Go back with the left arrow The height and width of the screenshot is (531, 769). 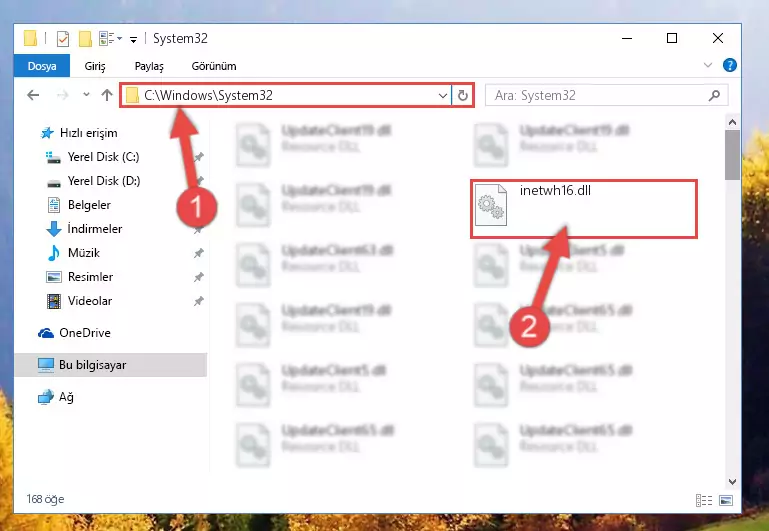pyautogui.click(x=33, y=95)
